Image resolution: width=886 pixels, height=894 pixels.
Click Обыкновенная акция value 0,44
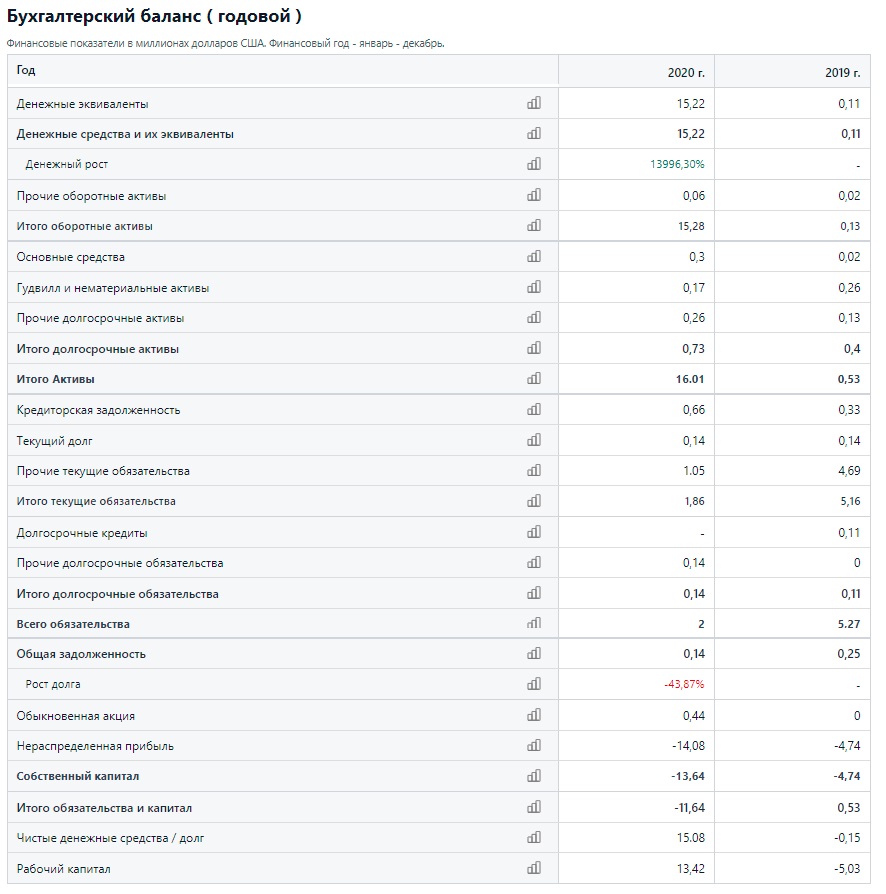[694, 716]
